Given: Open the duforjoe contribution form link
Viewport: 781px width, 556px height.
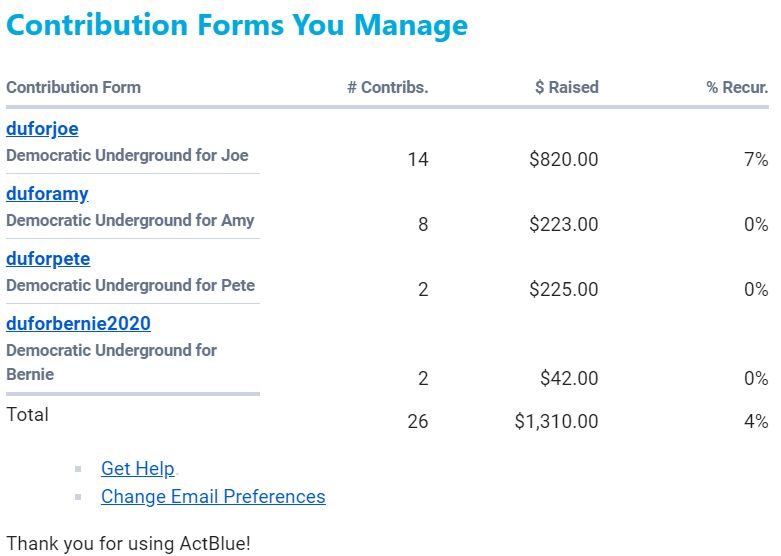Looking at the screenshot, I should [x=42, y=129].
